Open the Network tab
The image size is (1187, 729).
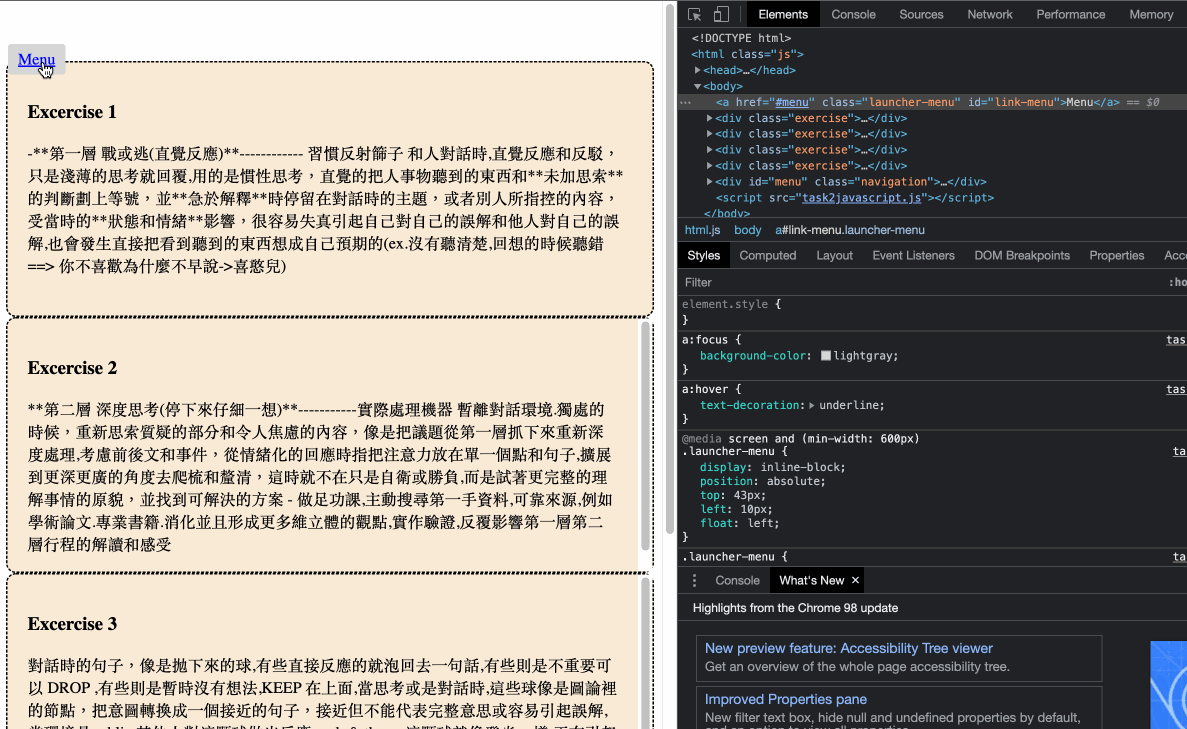[x=989, y=14]
